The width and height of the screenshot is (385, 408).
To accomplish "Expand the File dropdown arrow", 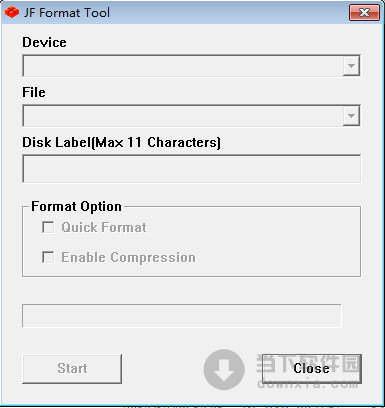I will (x=351, y=116).
